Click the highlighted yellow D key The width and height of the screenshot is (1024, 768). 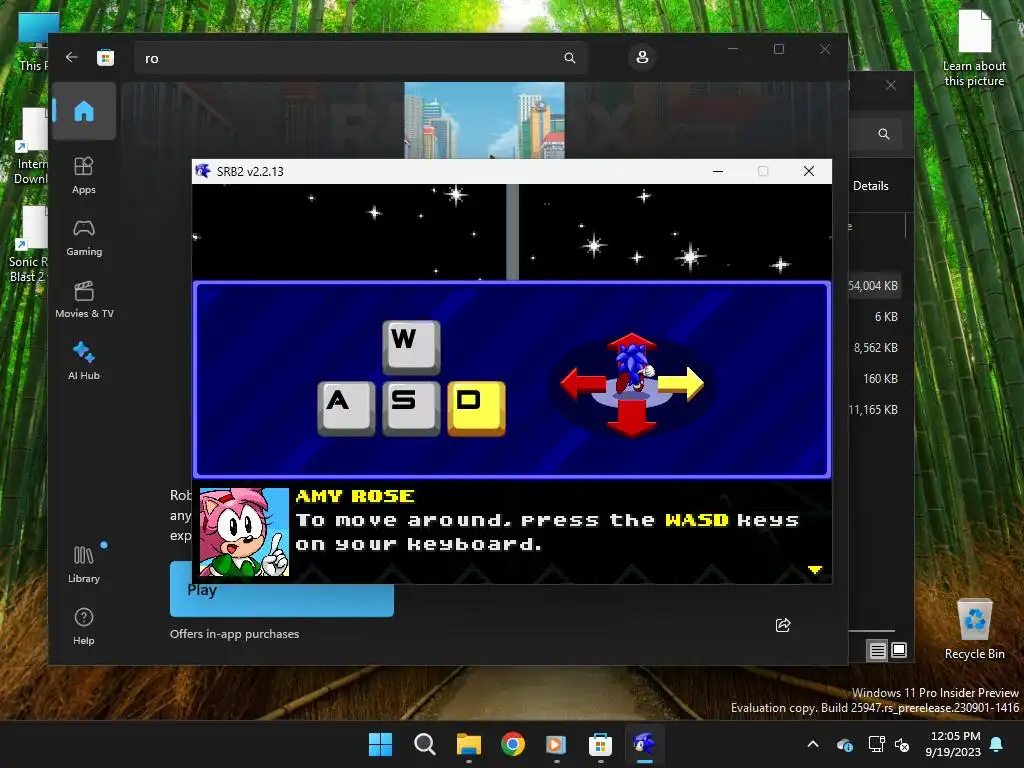tap(476, 408)
